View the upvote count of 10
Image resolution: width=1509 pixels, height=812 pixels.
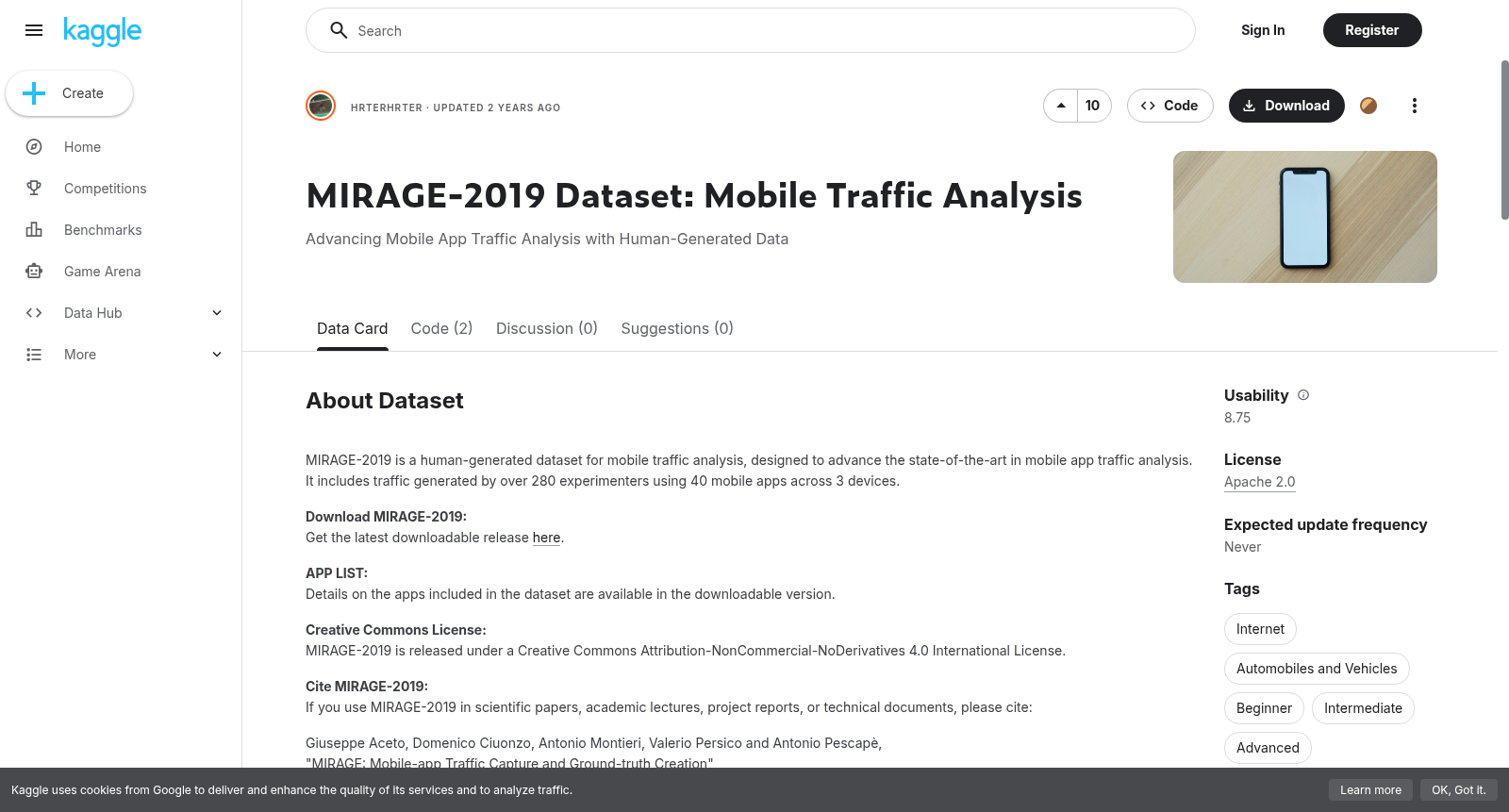pos(1093,106)
